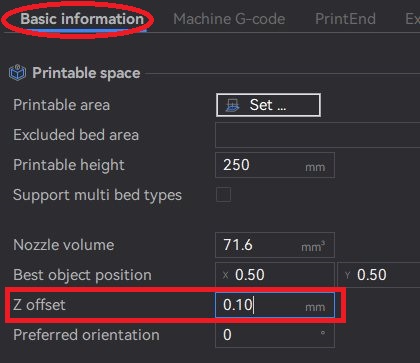Click the Printable space cube icon

pyautogui.click(x=17, y=73)
